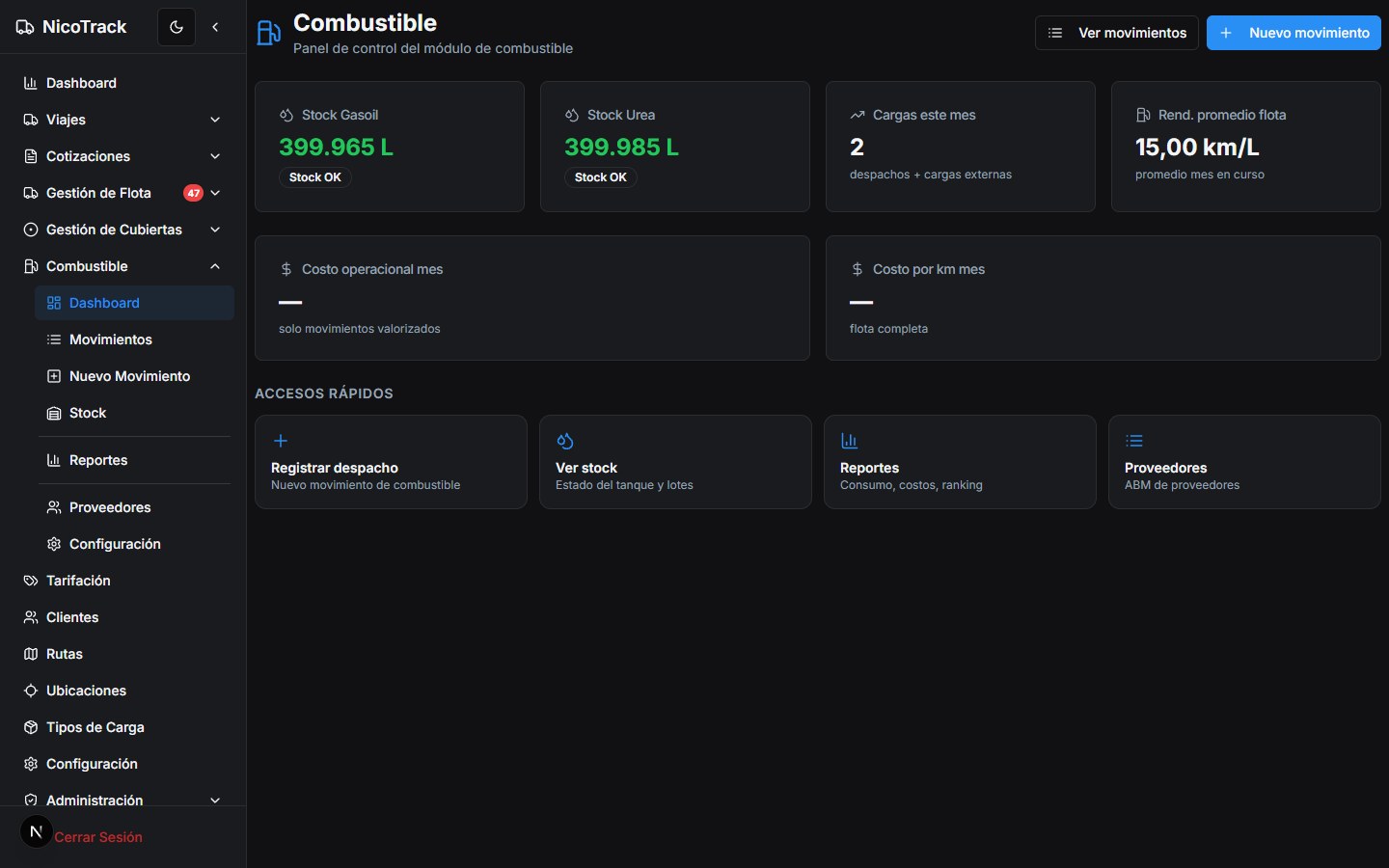Click the Ubicaciones crosshair icon
Screen dimensions: 1389x868
pyautogui.click(x=31, y=691)
